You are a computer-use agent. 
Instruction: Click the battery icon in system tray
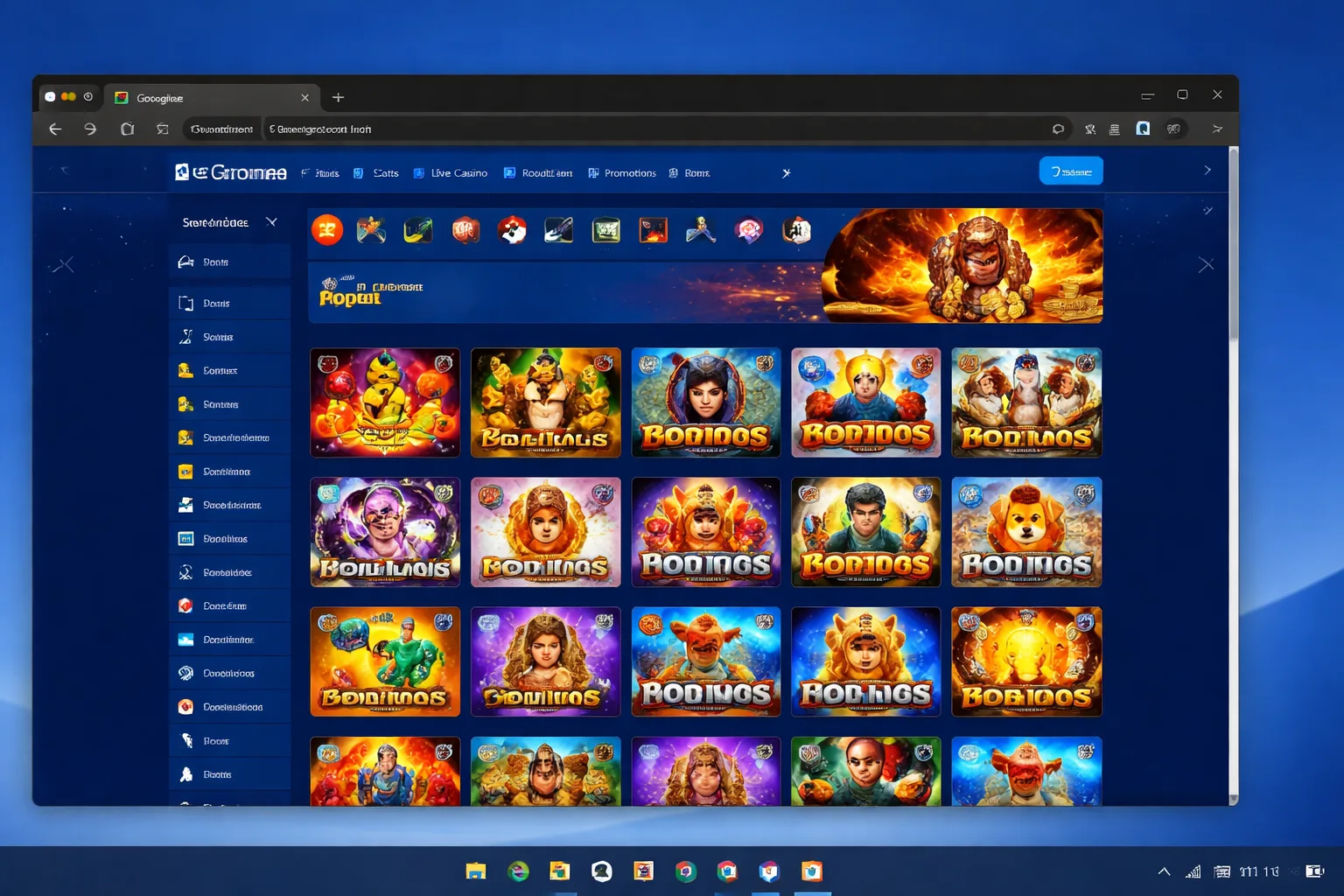tap(1314, 871)
